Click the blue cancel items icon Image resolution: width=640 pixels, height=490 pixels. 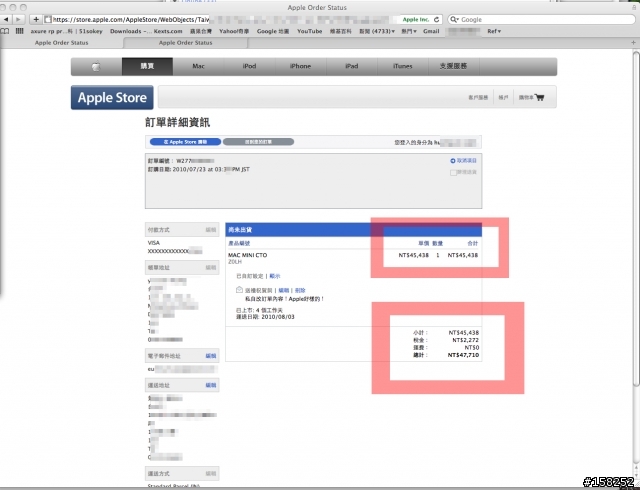(x=453, y=161)
